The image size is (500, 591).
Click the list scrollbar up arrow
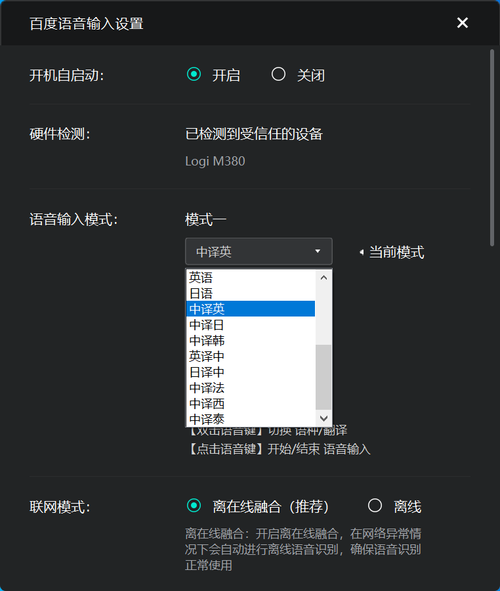(x=324, y=278)
